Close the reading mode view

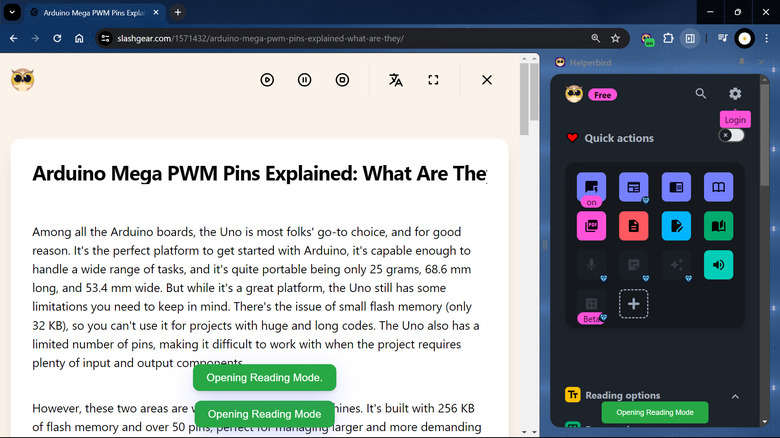point(487,80)
